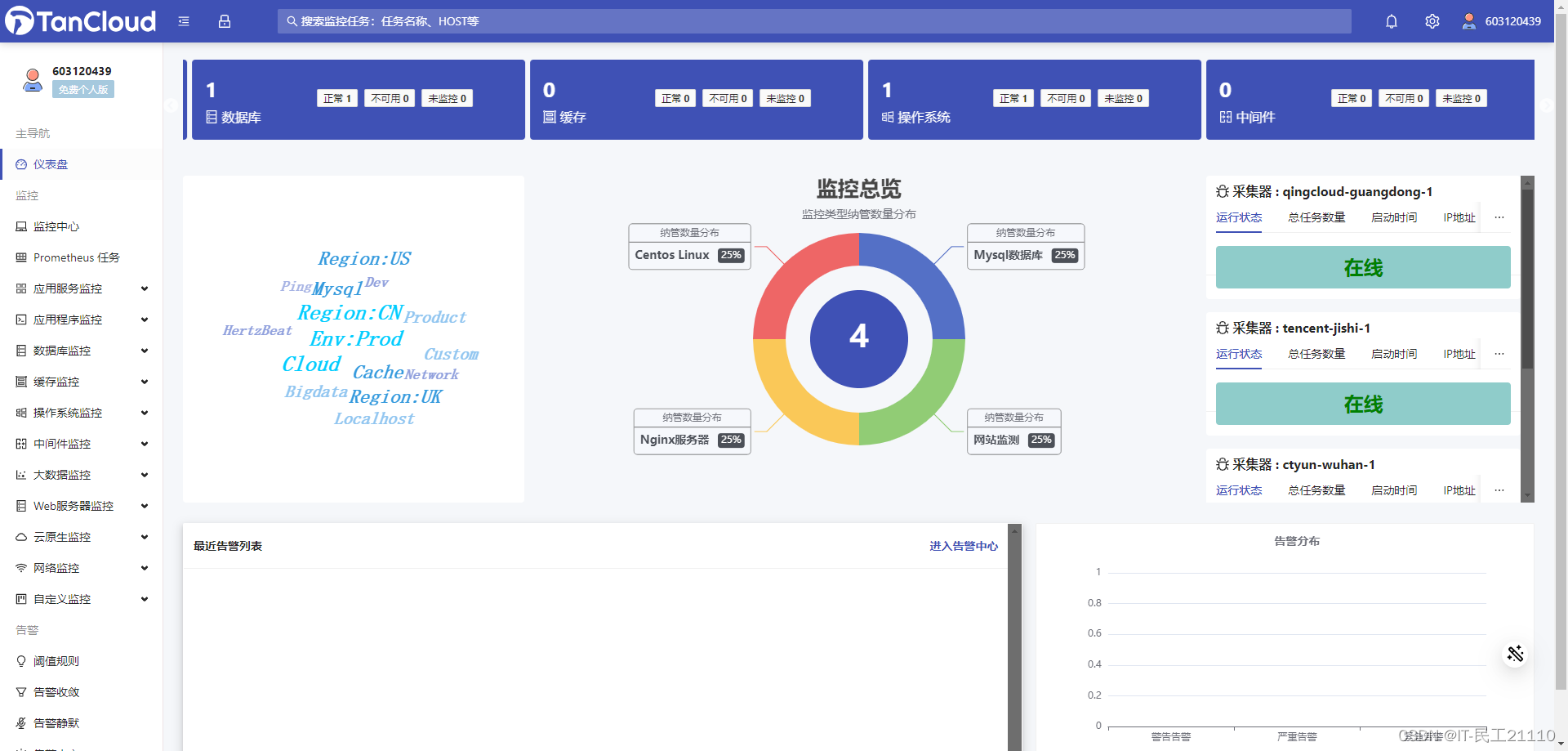Open the 仪表盘 dashboard menu item
Screen dimensions: 1568x751
tap(81, 164)
